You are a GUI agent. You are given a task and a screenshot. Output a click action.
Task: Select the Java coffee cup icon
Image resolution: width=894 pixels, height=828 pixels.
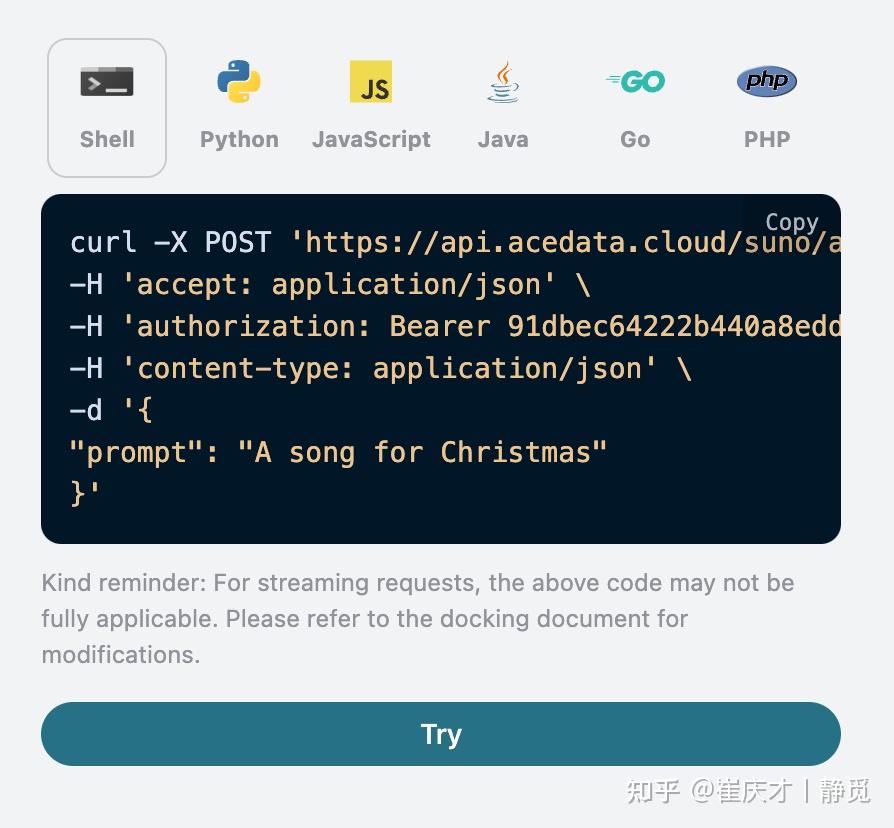503,82
